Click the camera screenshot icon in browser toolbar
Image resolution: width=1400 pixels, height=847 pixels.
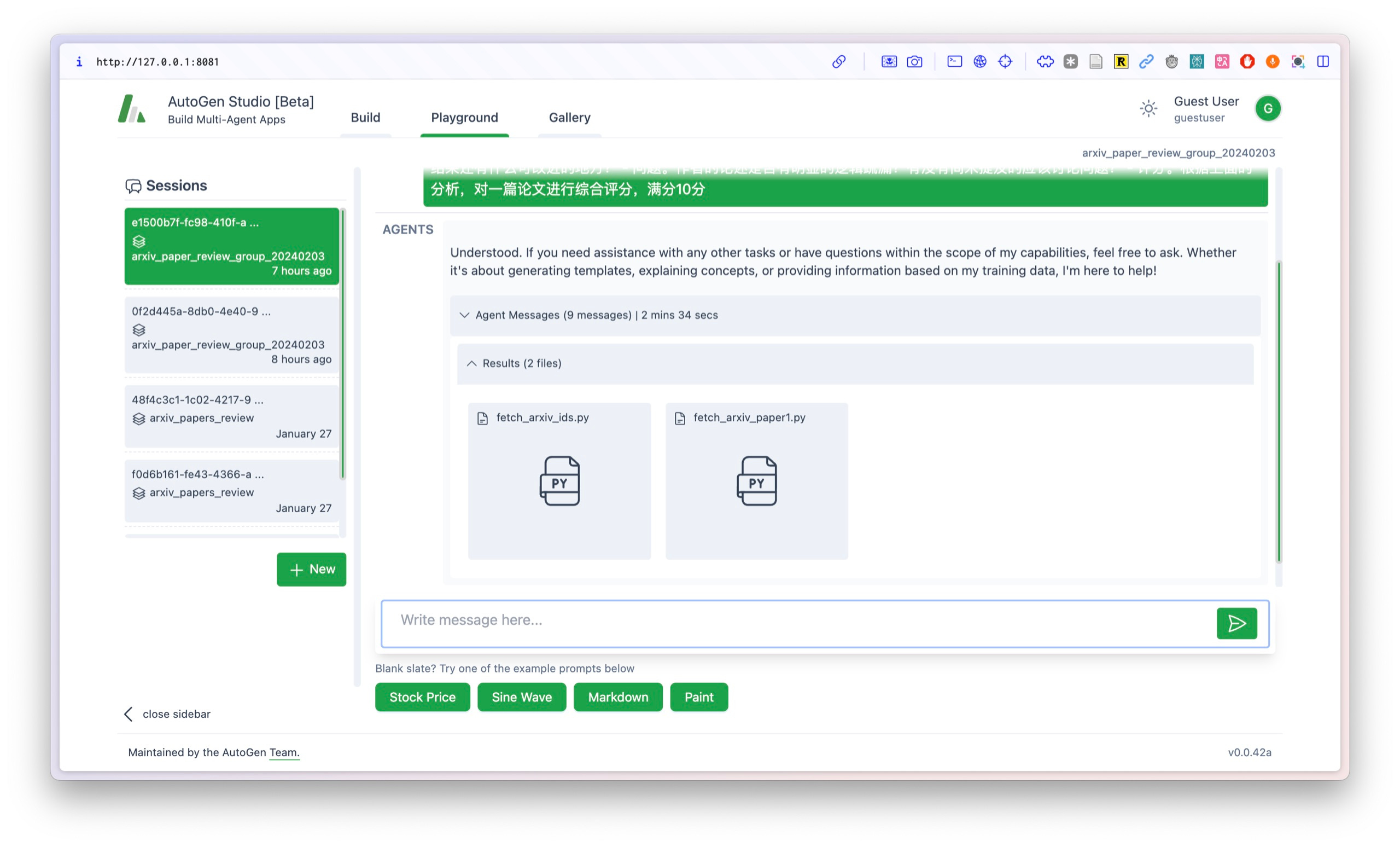click(x=914, y=61)
